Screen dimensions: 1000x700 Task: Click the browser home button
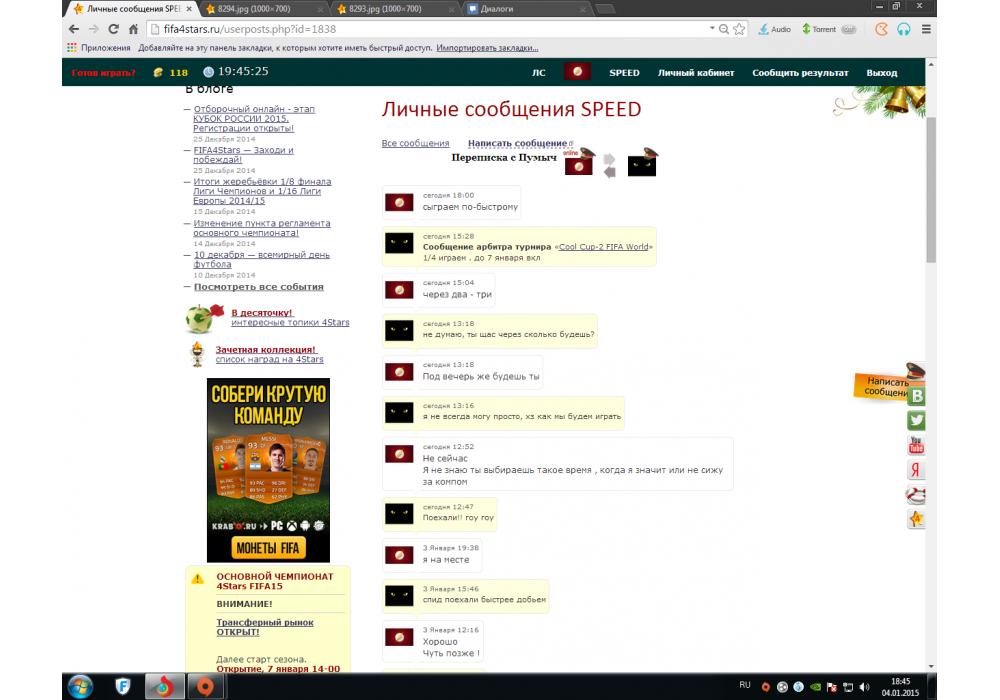click(x=133, y=29)
